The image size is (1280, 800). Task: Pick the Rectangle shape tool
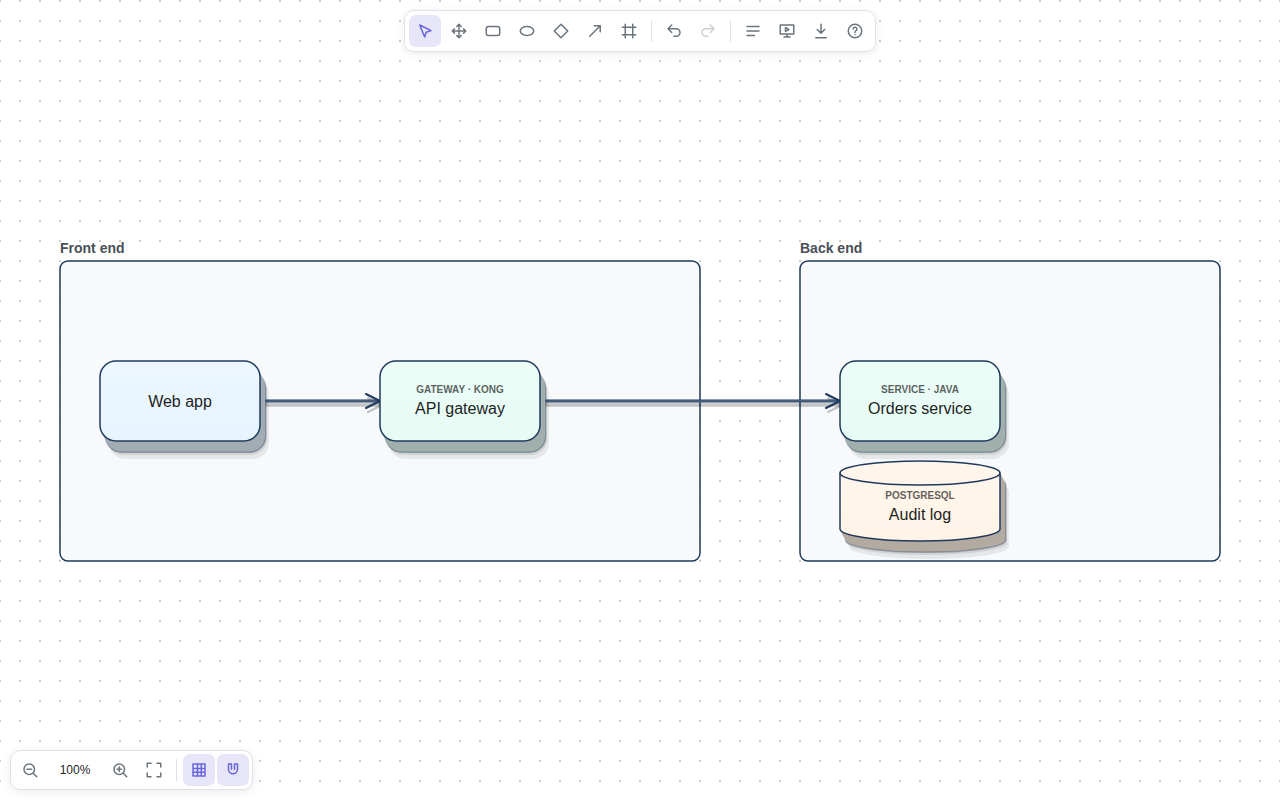(493, 31)
